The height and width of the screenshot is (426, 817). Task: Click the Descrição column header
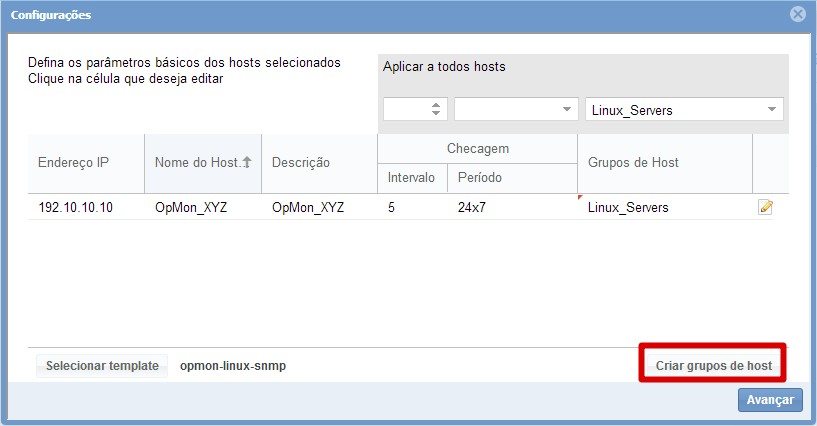[301, 162]
